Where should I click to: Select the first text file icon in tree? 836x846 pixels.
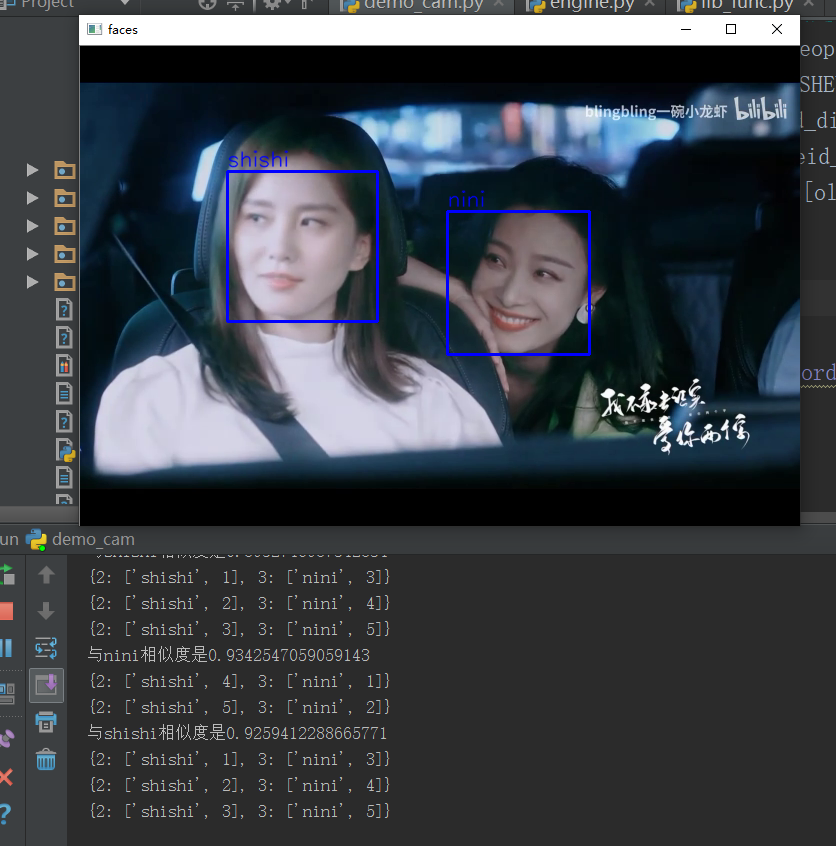[x=64, y=394]
